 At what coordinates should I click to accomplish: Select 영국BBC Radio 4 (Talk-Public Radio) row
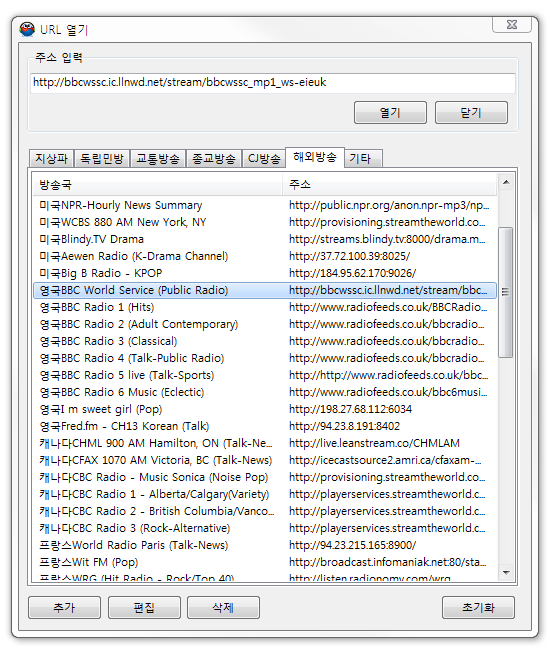pyautogui.click(x=265, y=359)
